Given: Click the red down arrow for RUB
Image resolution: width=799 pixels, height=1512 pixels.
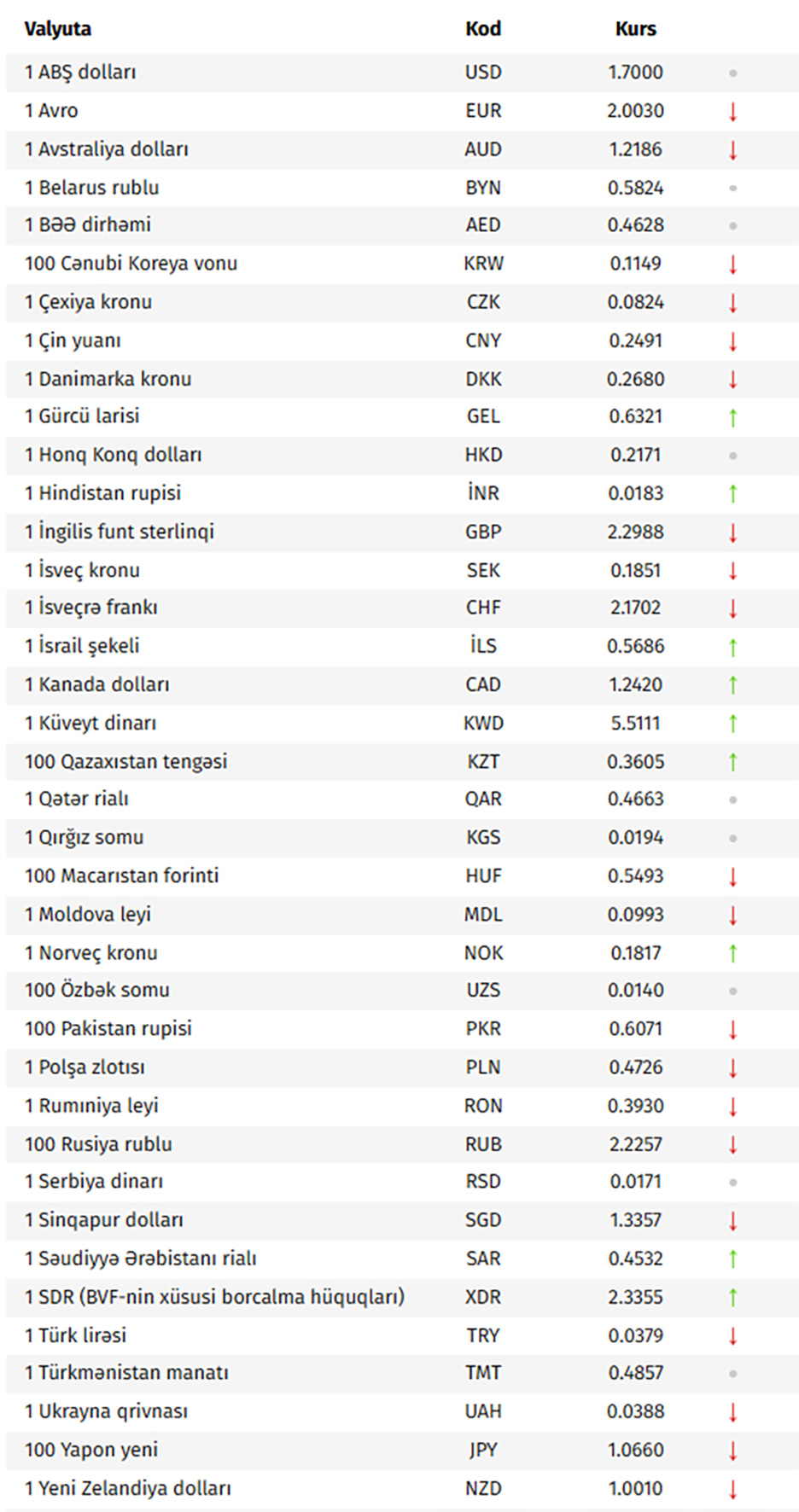Looking at the screenshot, I should point(732,1144).
